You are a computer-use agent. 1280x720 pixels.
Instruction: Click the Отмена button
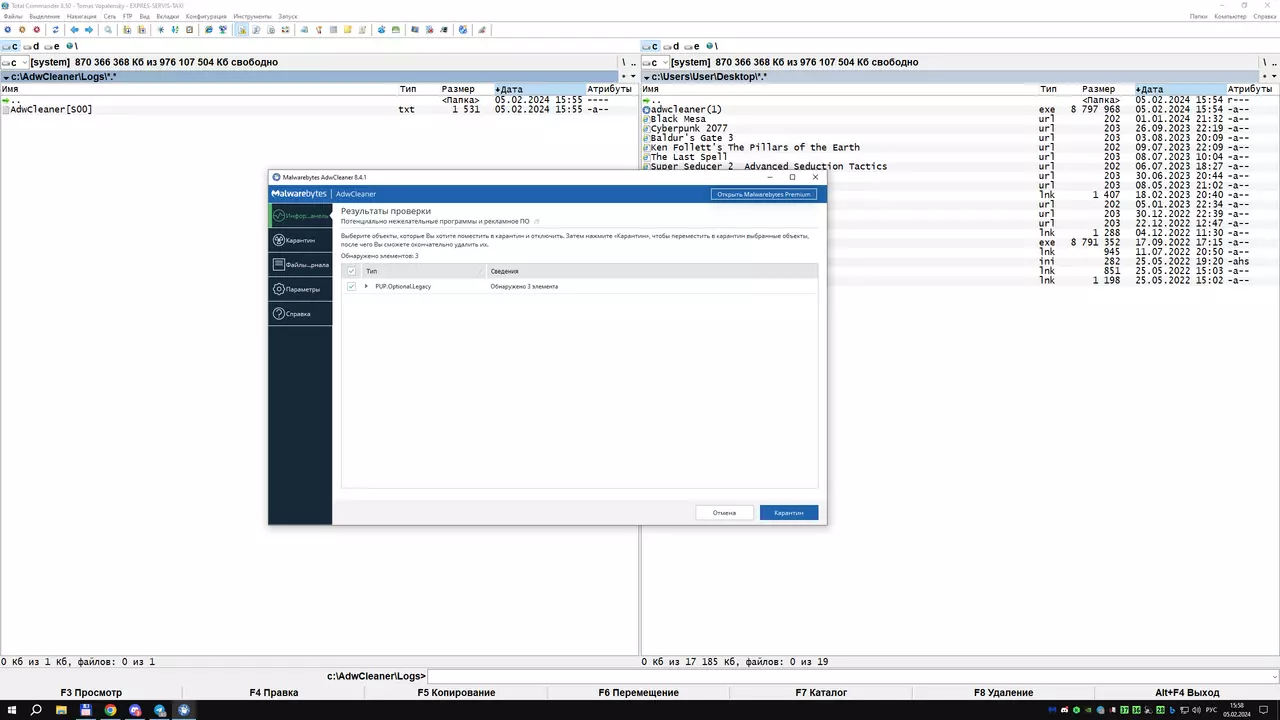(724, 512)
